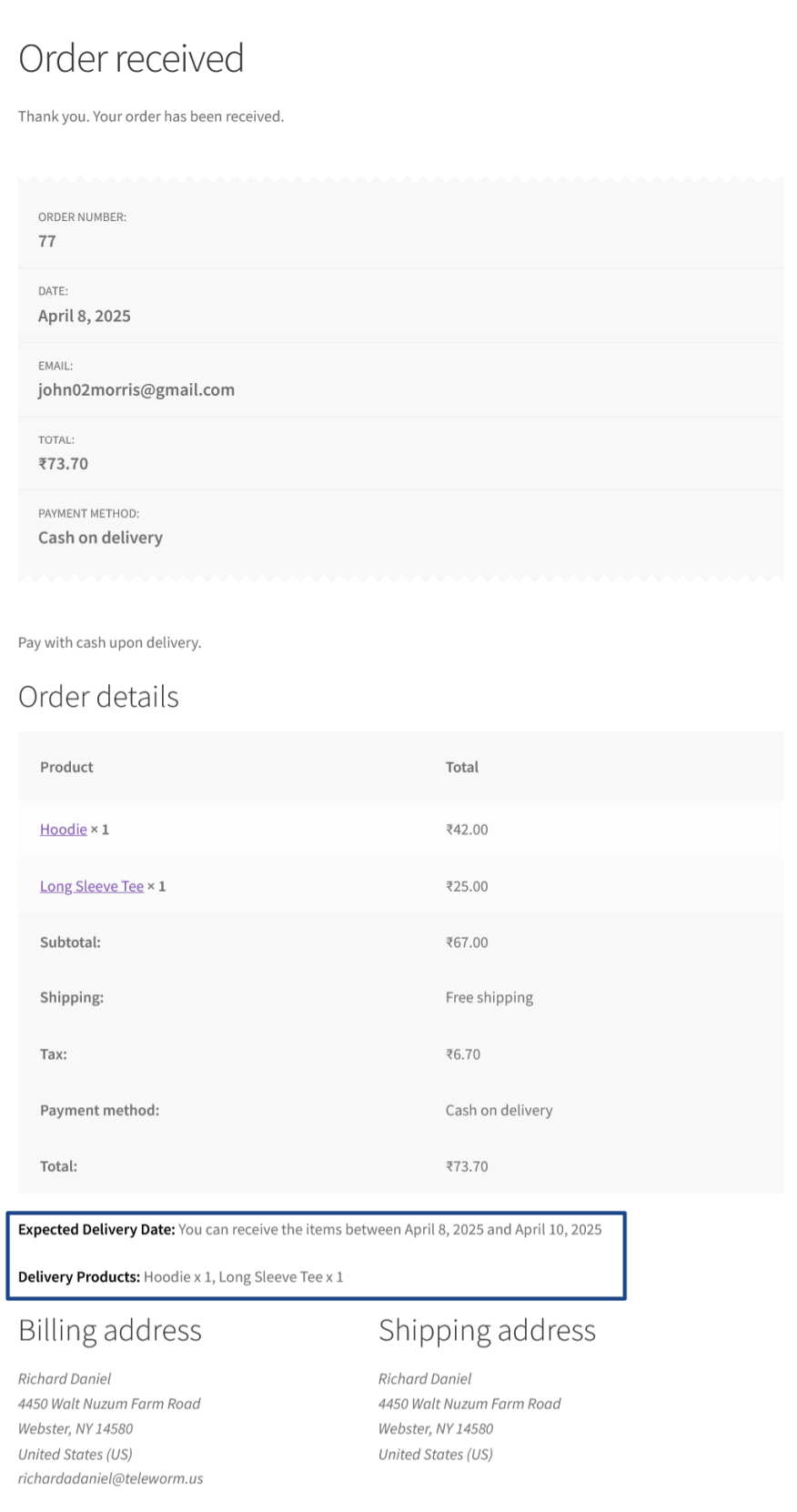The height and width of the screenshot is (1512, 797).
Task: Select the Hoodie price ₹42.00
Action: (x=467, y=830)
